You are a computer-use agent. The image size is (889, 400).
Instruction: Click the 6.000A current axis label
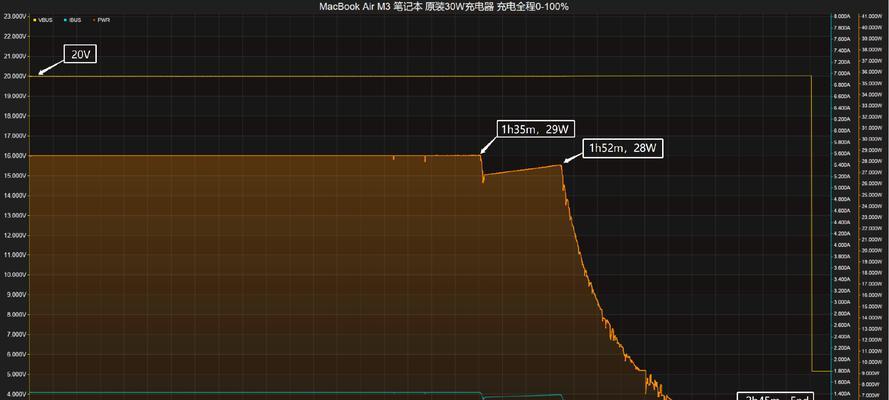point(842,131)
